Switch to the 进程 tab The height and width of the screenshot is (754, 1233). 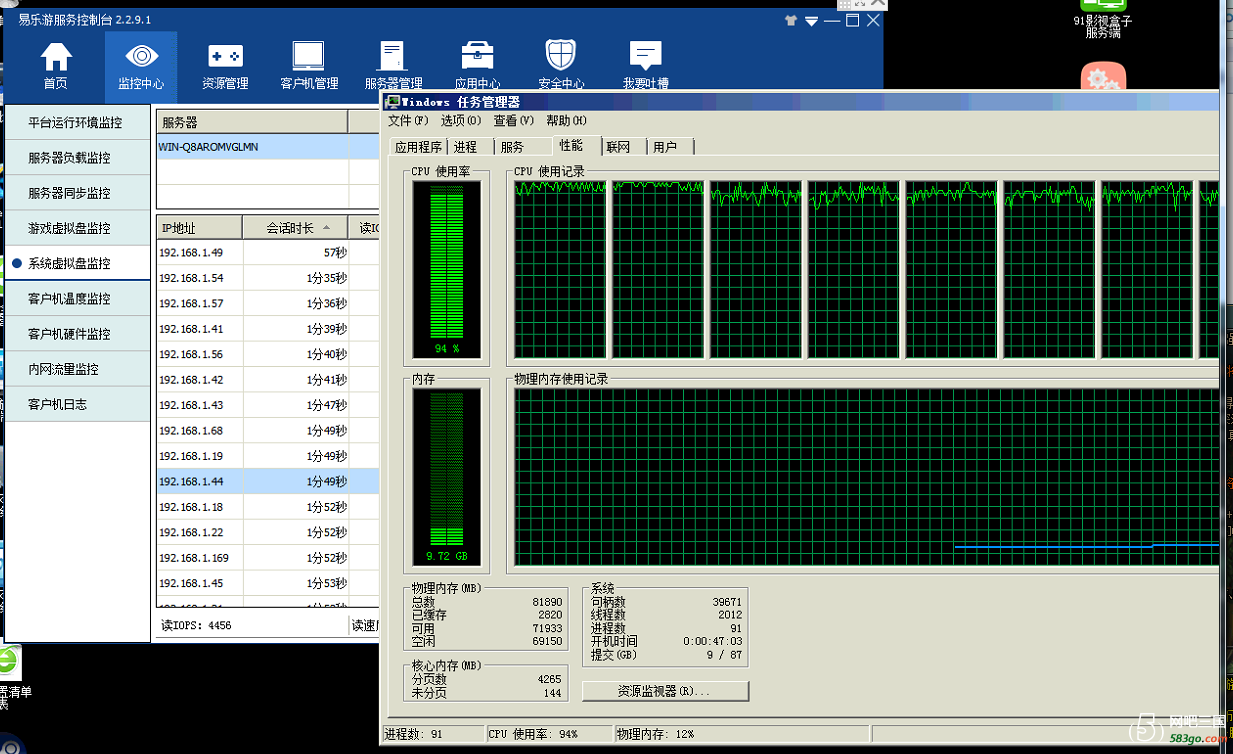[466, 147]
